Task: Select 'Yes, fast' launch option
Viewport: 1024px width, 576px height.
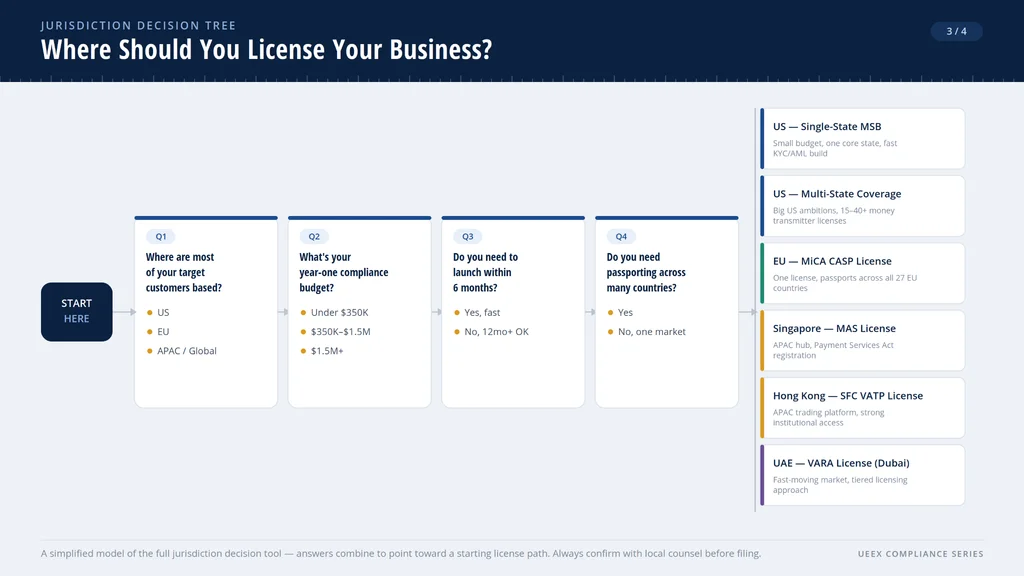Action: pyautogui.click(x=477, y=312)
